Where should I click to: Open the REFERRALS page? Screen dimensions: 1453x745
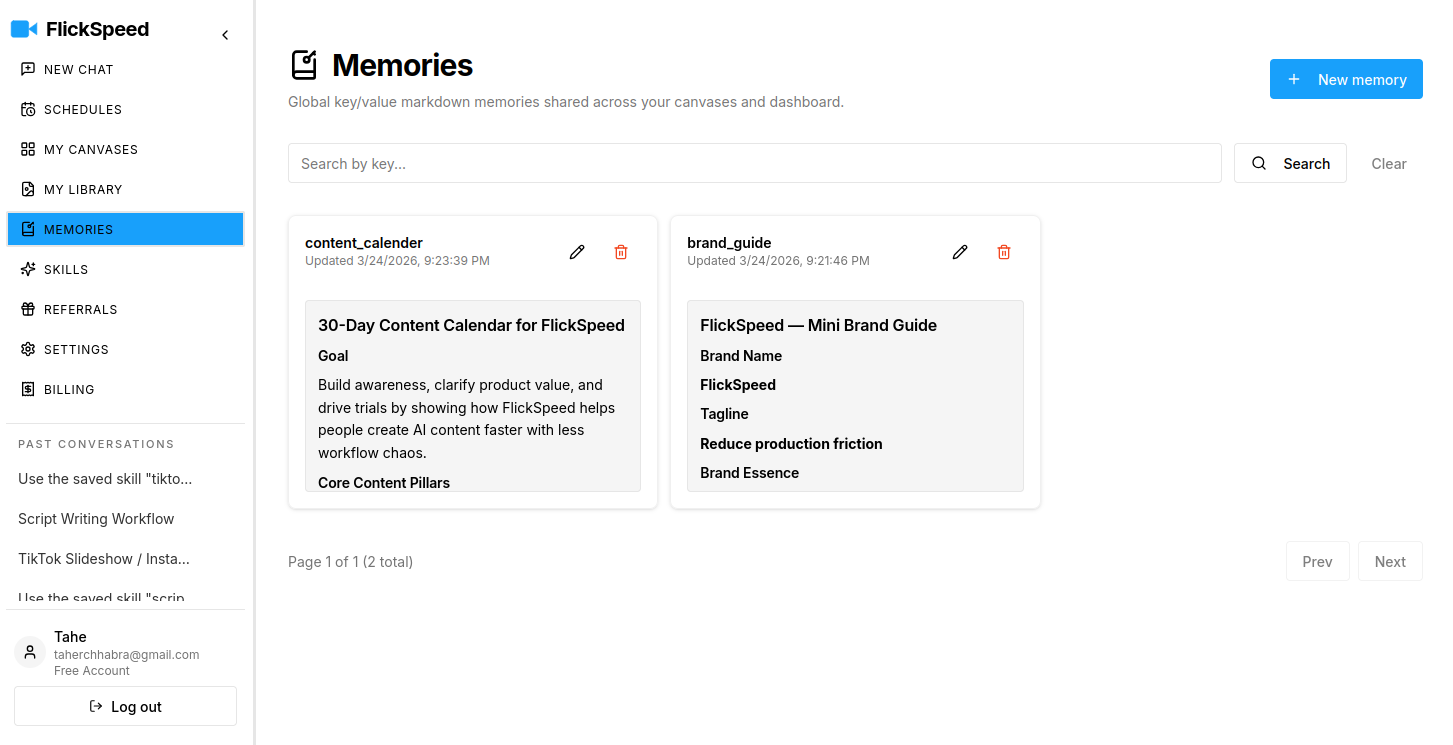[x=125, y=309]
